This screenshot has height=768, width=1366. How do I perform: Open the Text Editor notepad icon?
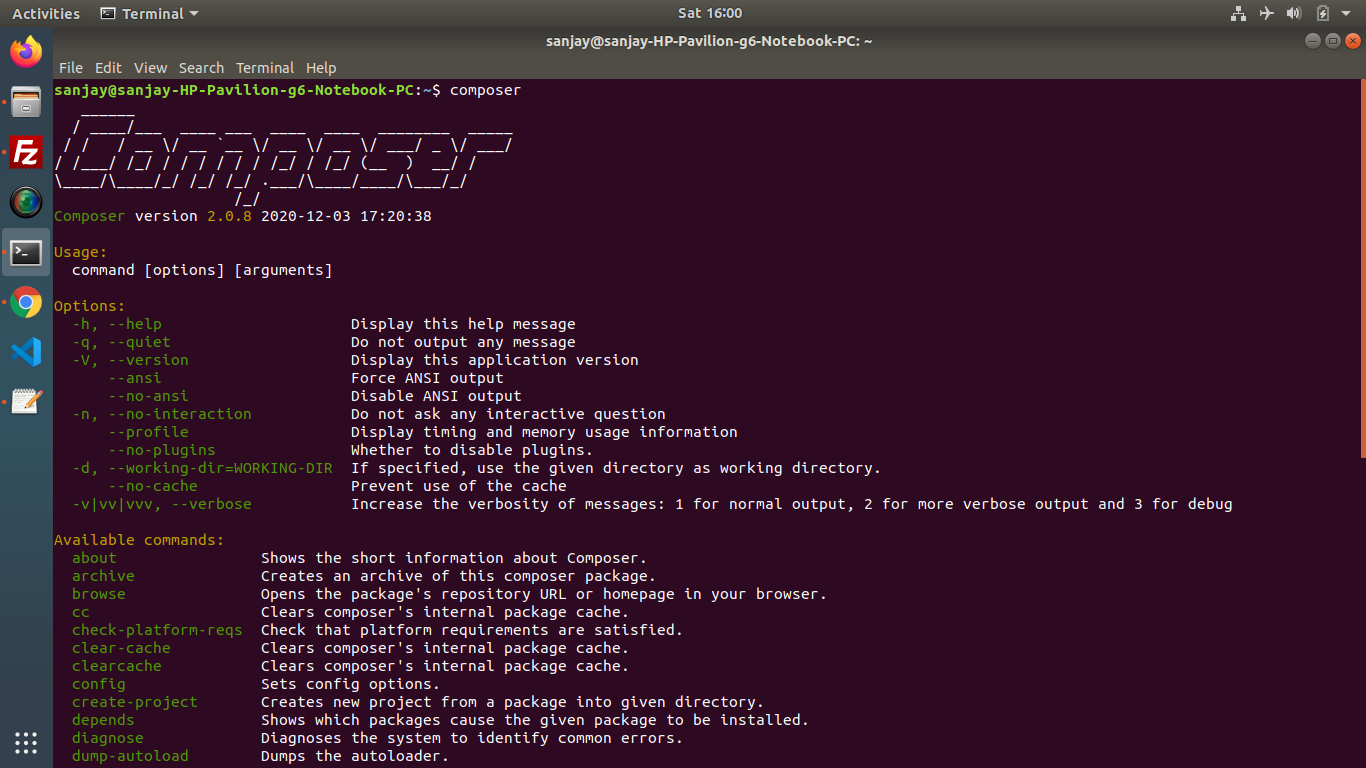tap(26, 401)
